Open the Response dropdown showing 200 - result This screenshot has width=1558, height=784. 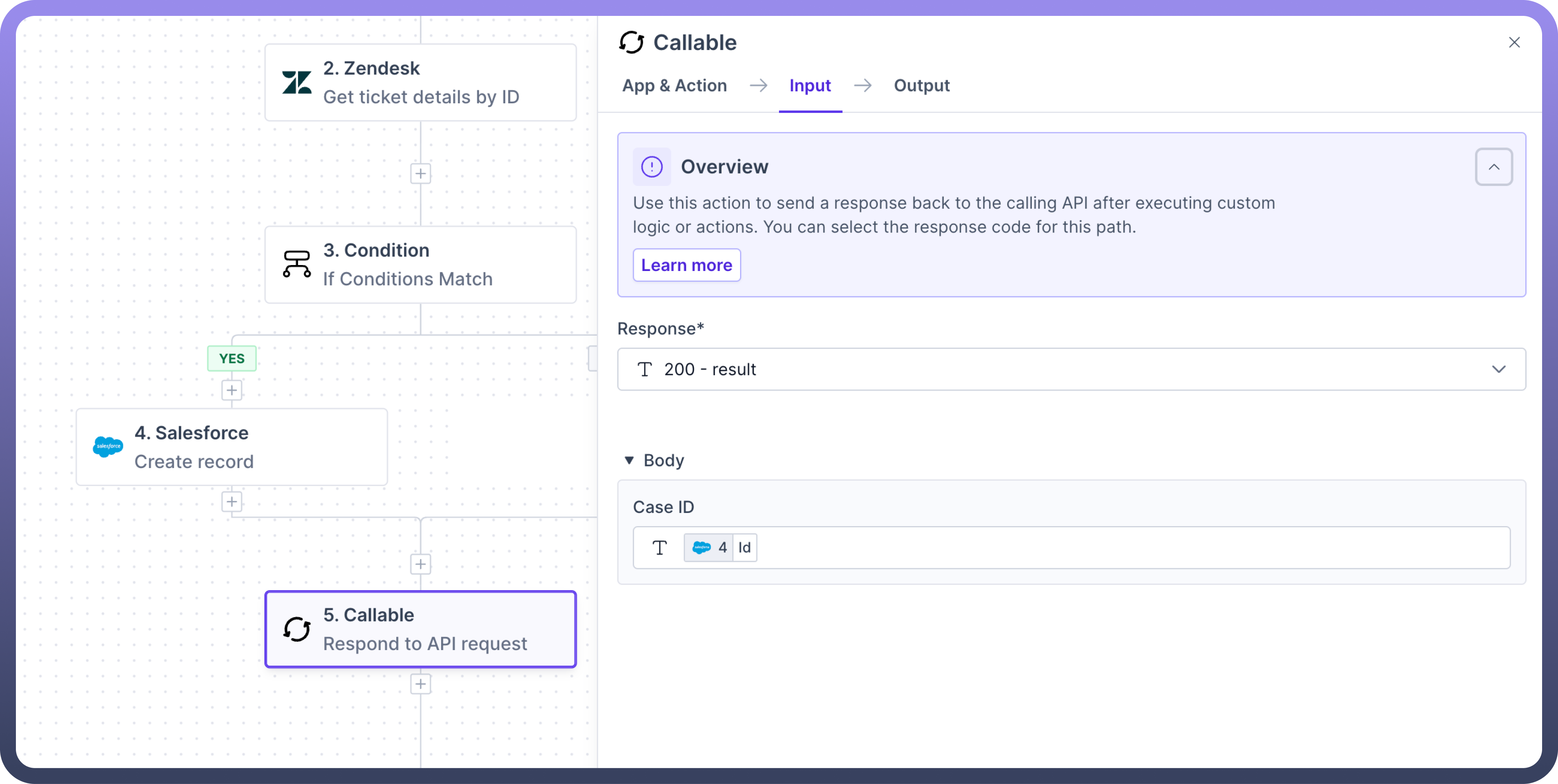point(1070,369)
